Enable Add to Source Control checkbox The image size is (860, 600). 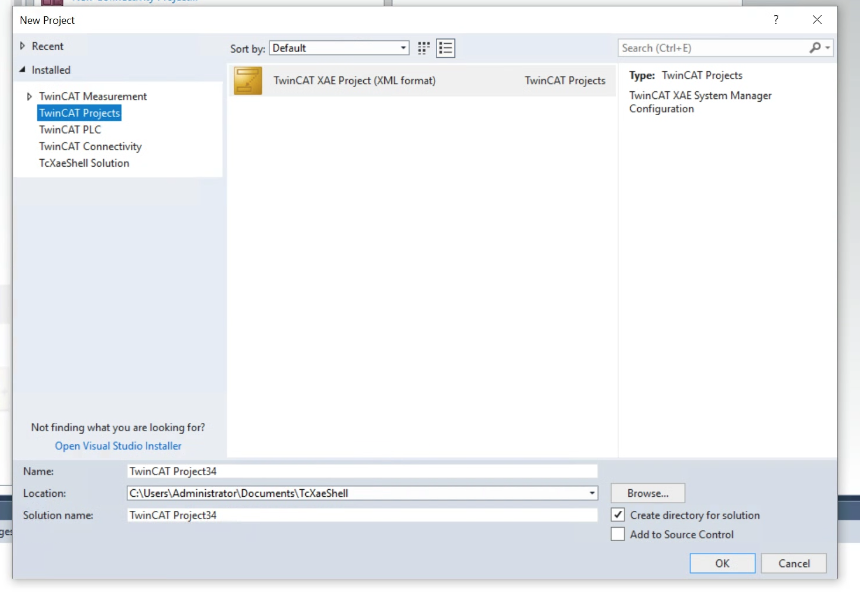(618, 534)
